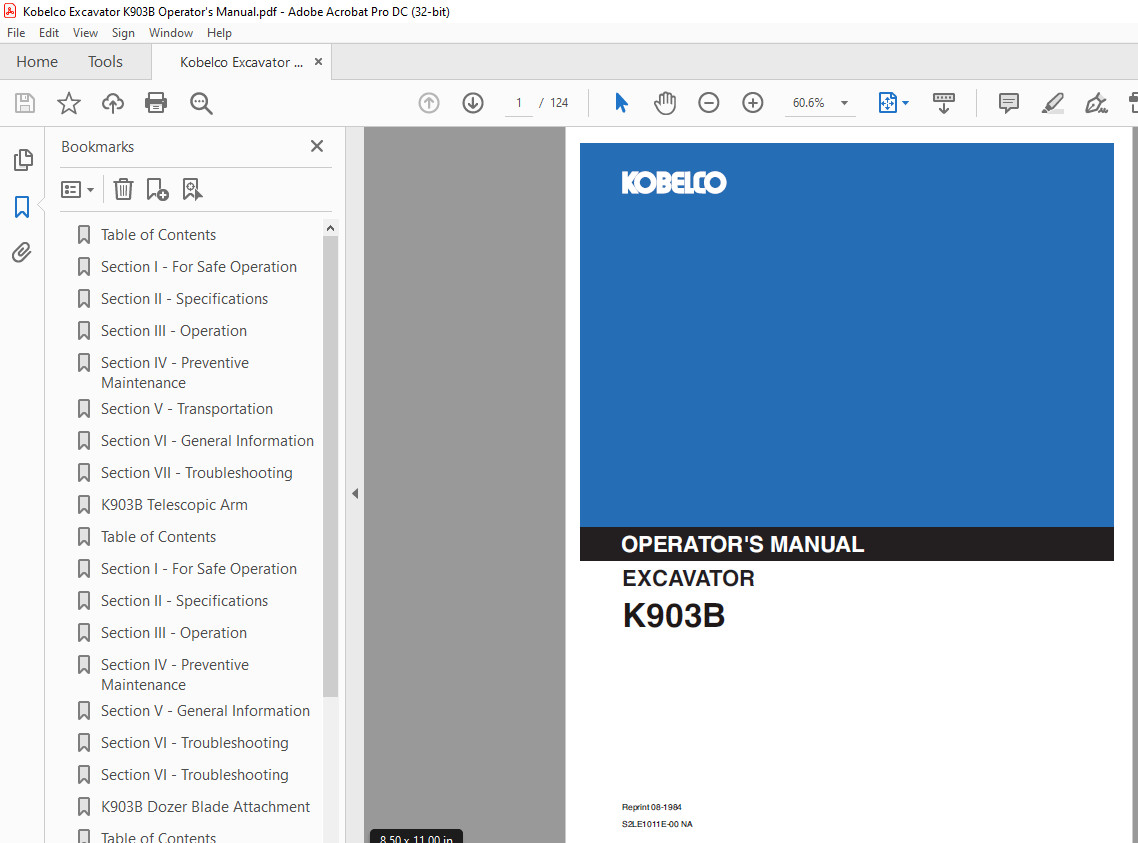Screen dimensions: 1138x843
Task: Click bookmark icon beside Section VII - Troubleshooting
Action: pos(84,473)
